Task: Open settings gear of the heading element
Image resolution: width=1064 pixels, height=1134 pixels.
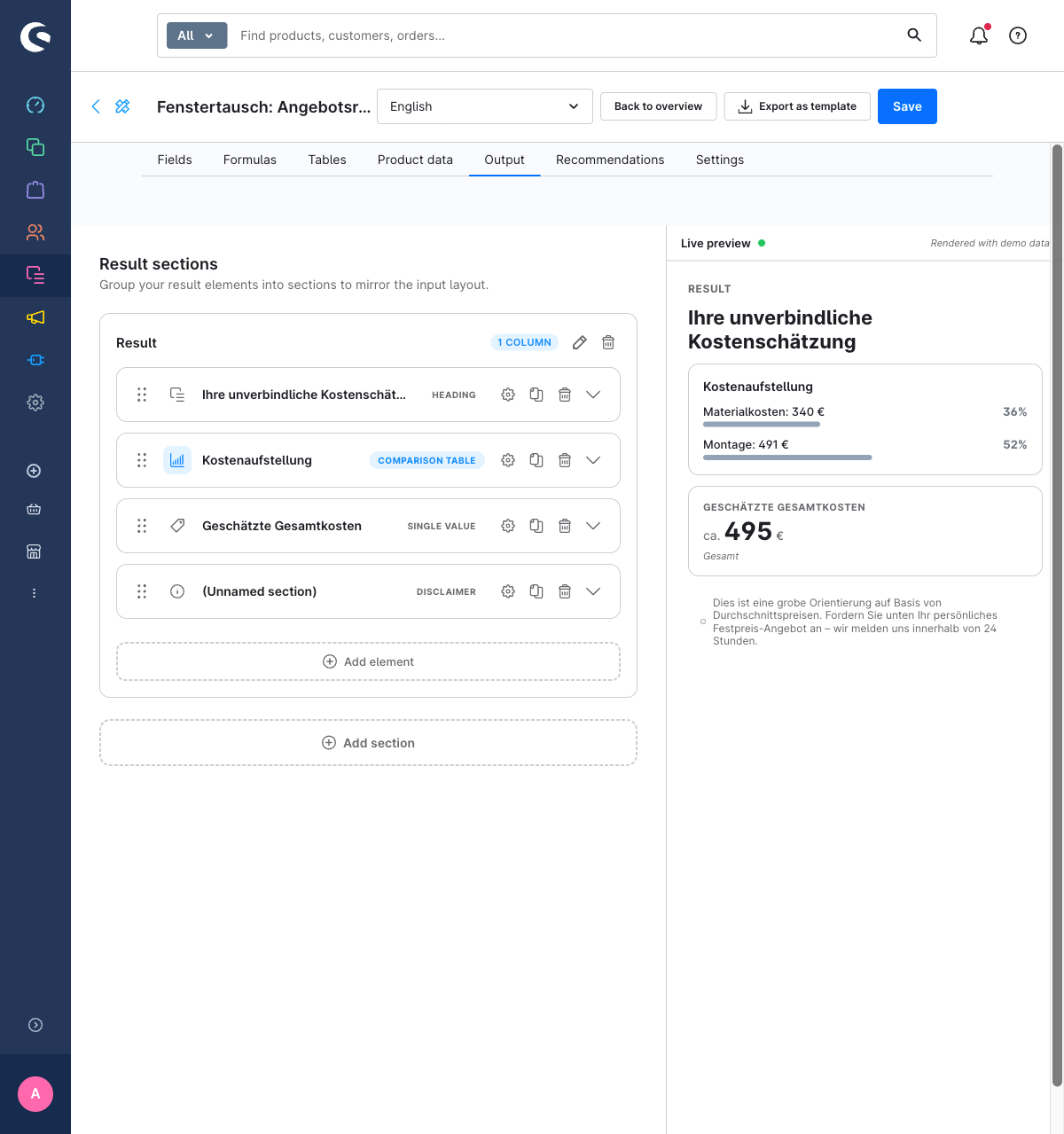Action: (x=508, y=395)
